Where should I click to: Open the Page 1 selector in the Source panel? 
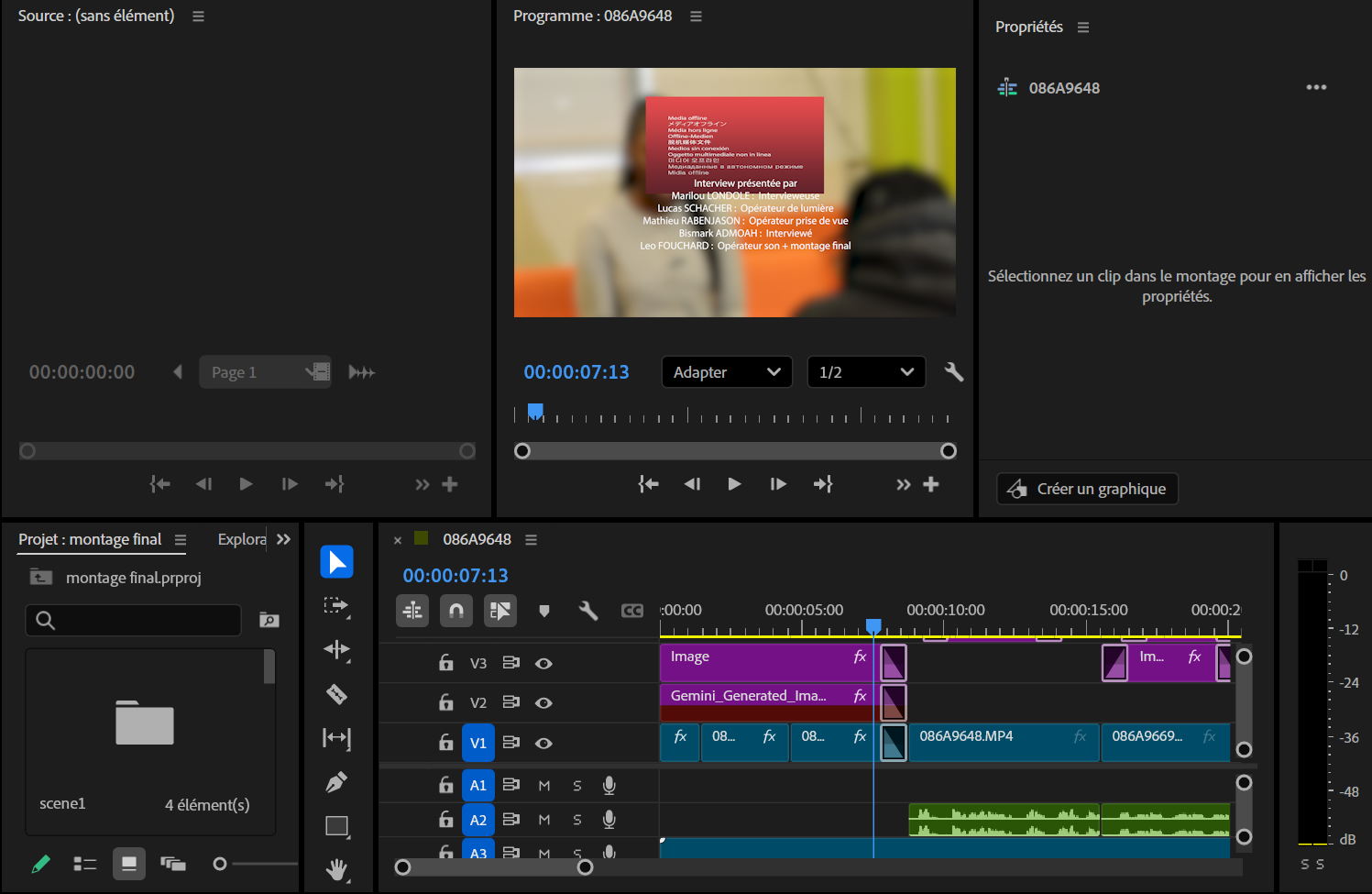coord(265,371)
